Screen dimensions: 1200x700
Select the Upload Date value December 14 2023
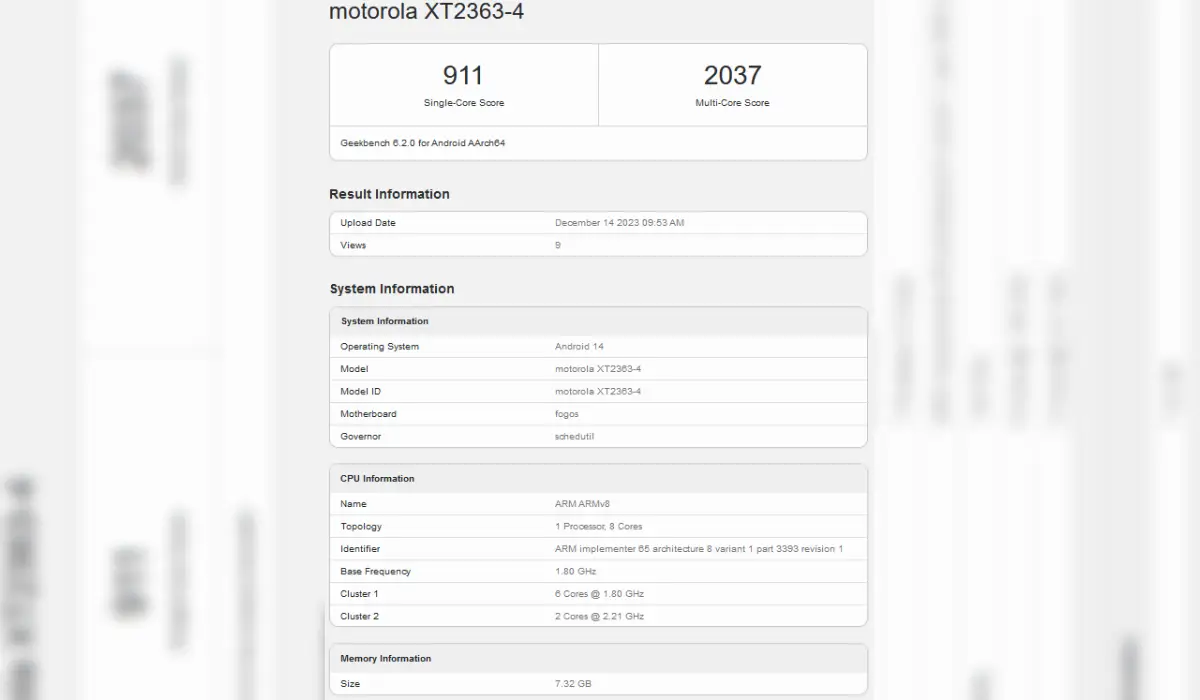(619, 223)
